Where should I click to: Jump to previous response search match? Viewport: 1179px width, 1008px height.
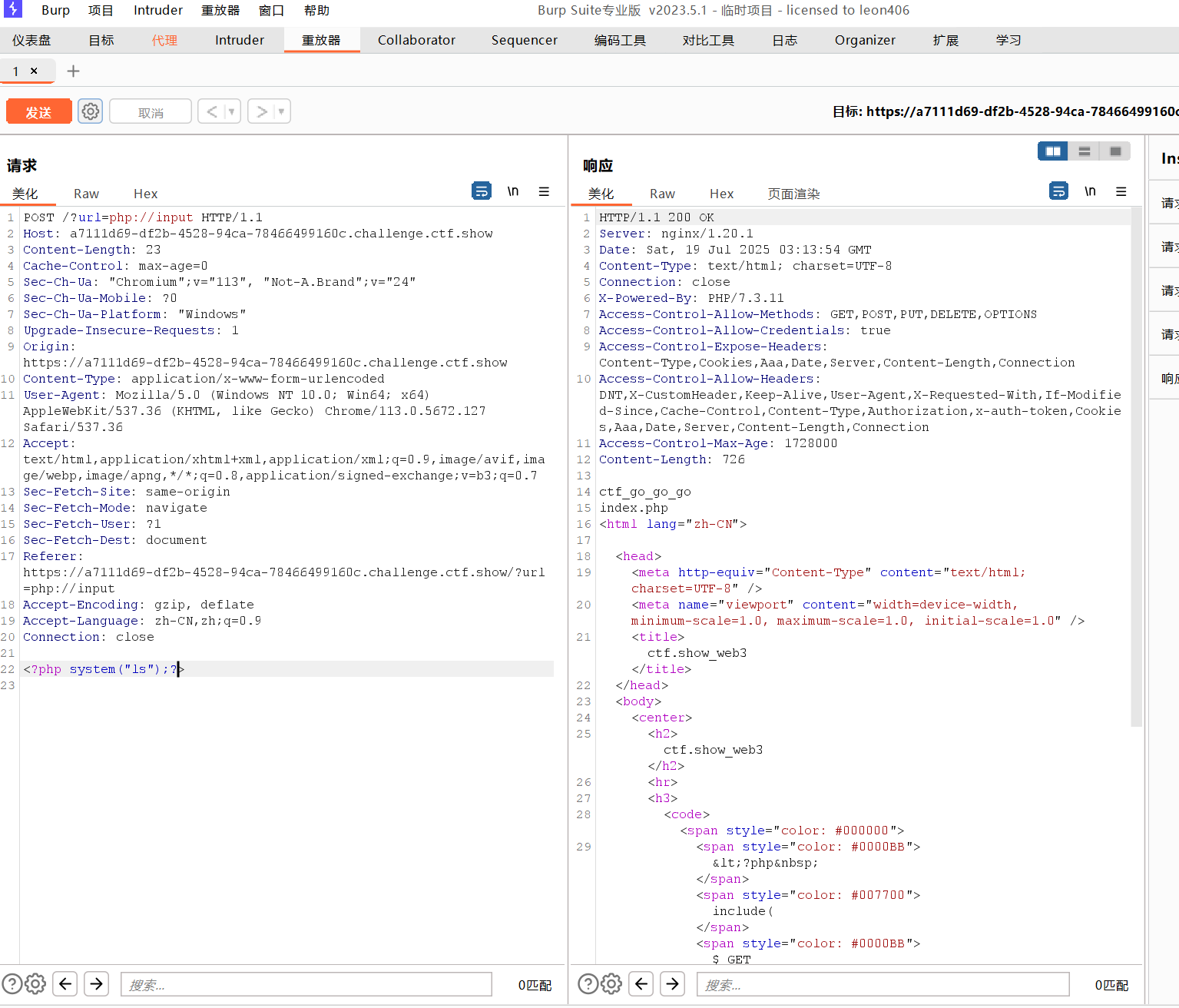click(x=641, y=983)
